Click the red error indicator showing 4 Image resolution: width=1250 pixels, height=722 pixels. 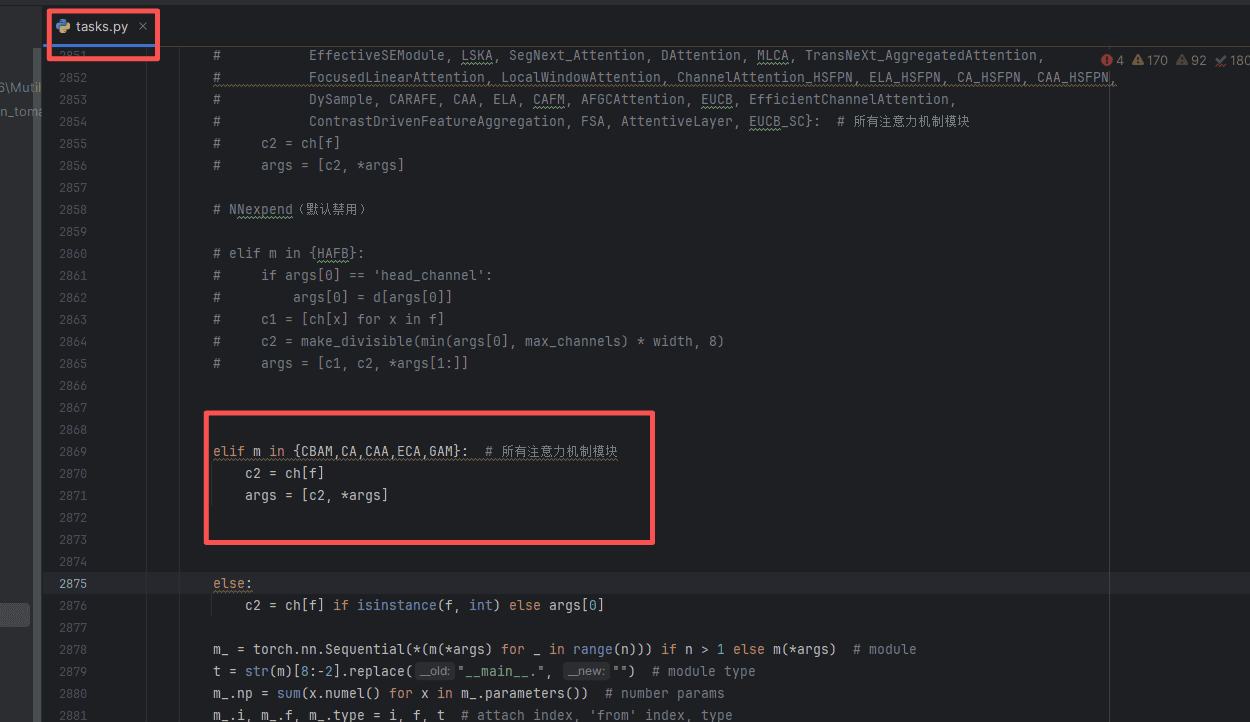1112,60
